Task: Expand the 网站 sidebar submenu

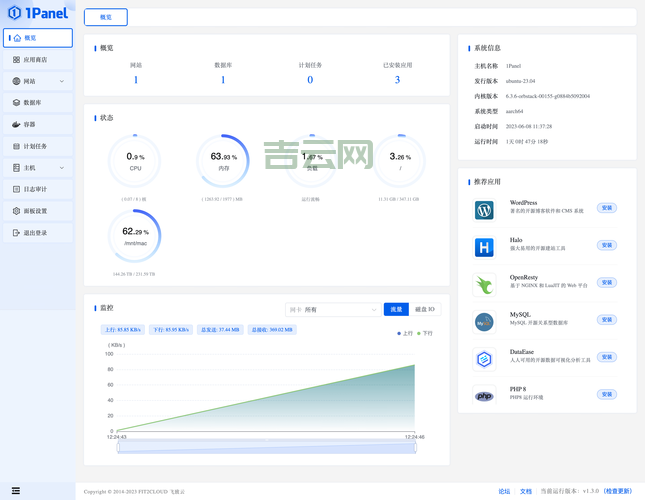Action: click(x=37, y=81)
